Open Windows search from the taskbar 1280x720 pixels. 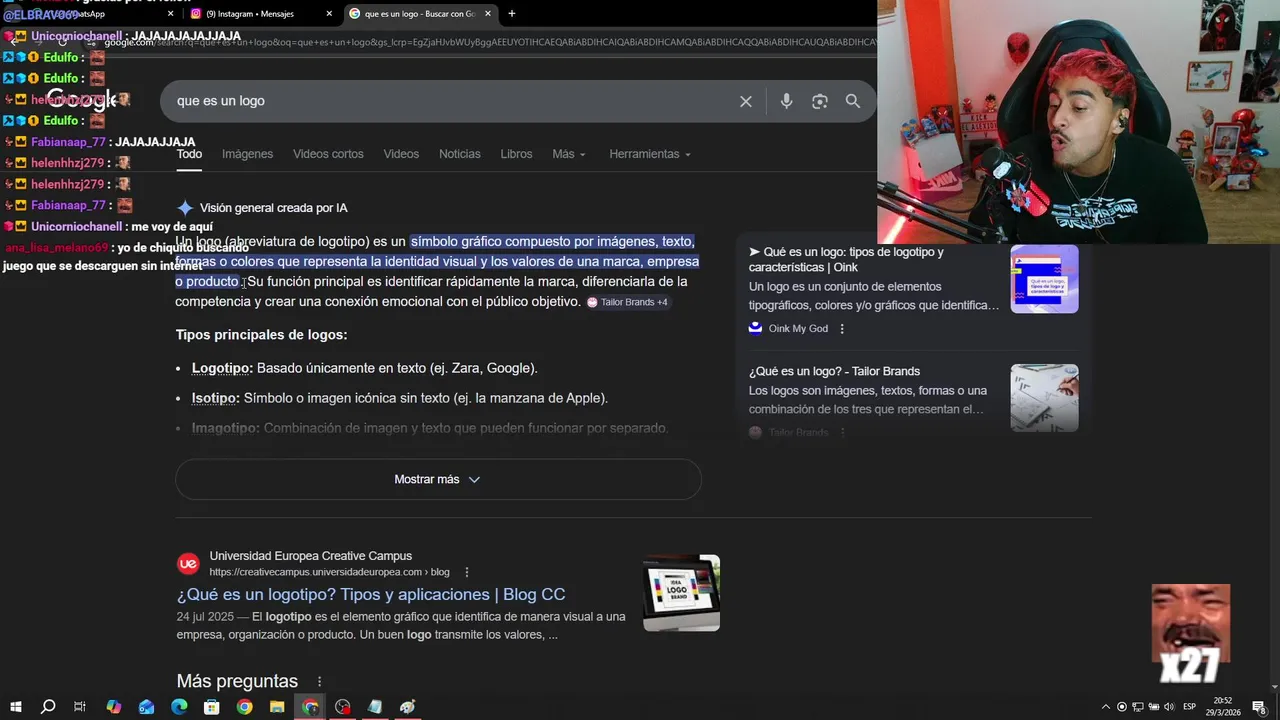click(47, 707)
